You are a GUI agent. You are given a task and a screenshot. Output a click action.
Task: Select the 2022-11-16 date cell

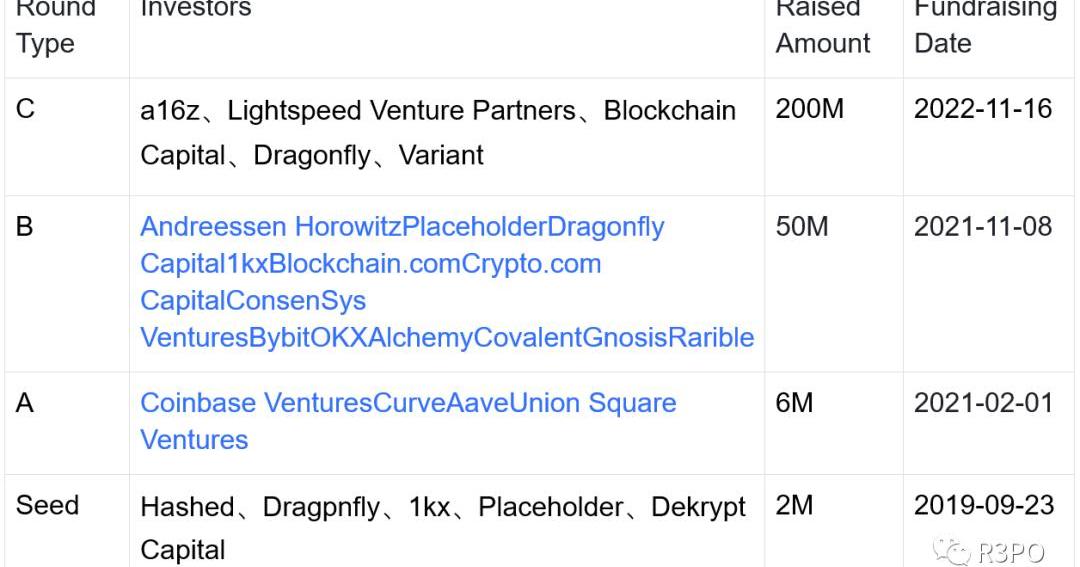983,109
